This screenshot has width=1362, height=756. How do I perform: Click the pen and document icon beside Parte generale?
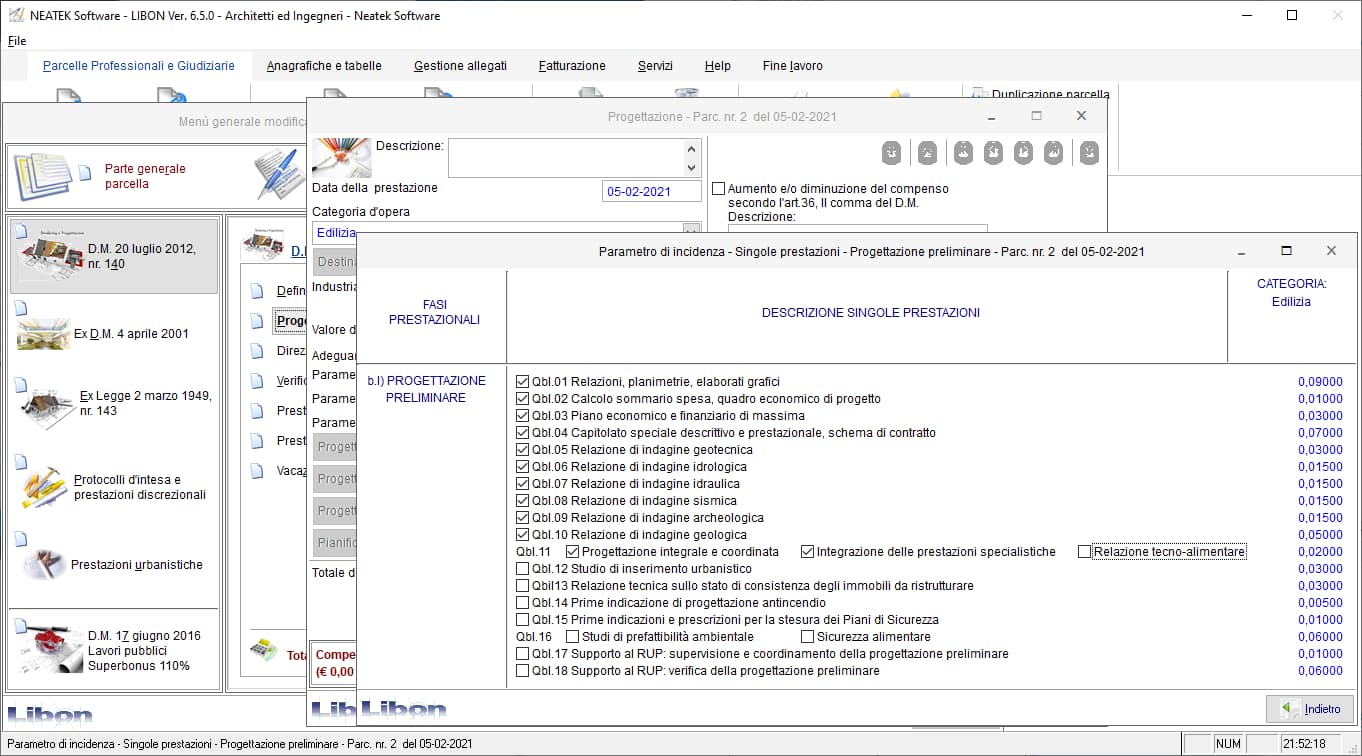[279, 175]
